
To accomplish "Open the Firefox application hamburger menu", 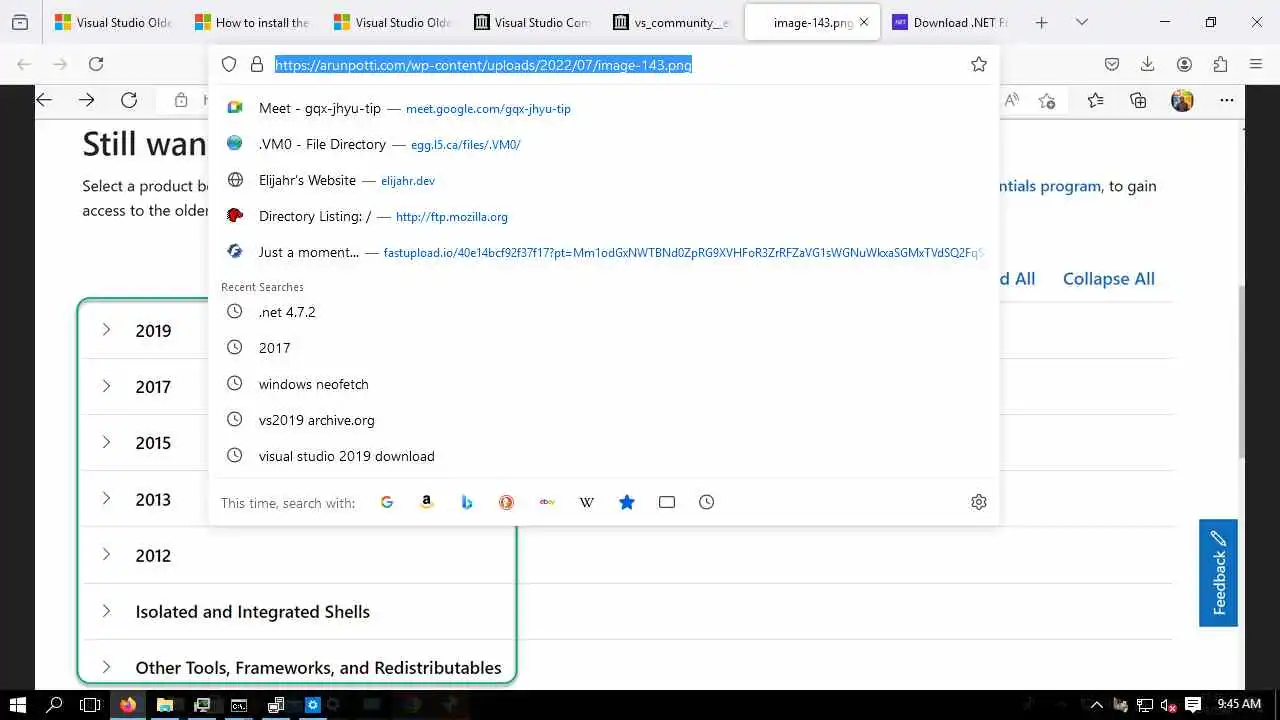I will tap(1256, 64).
